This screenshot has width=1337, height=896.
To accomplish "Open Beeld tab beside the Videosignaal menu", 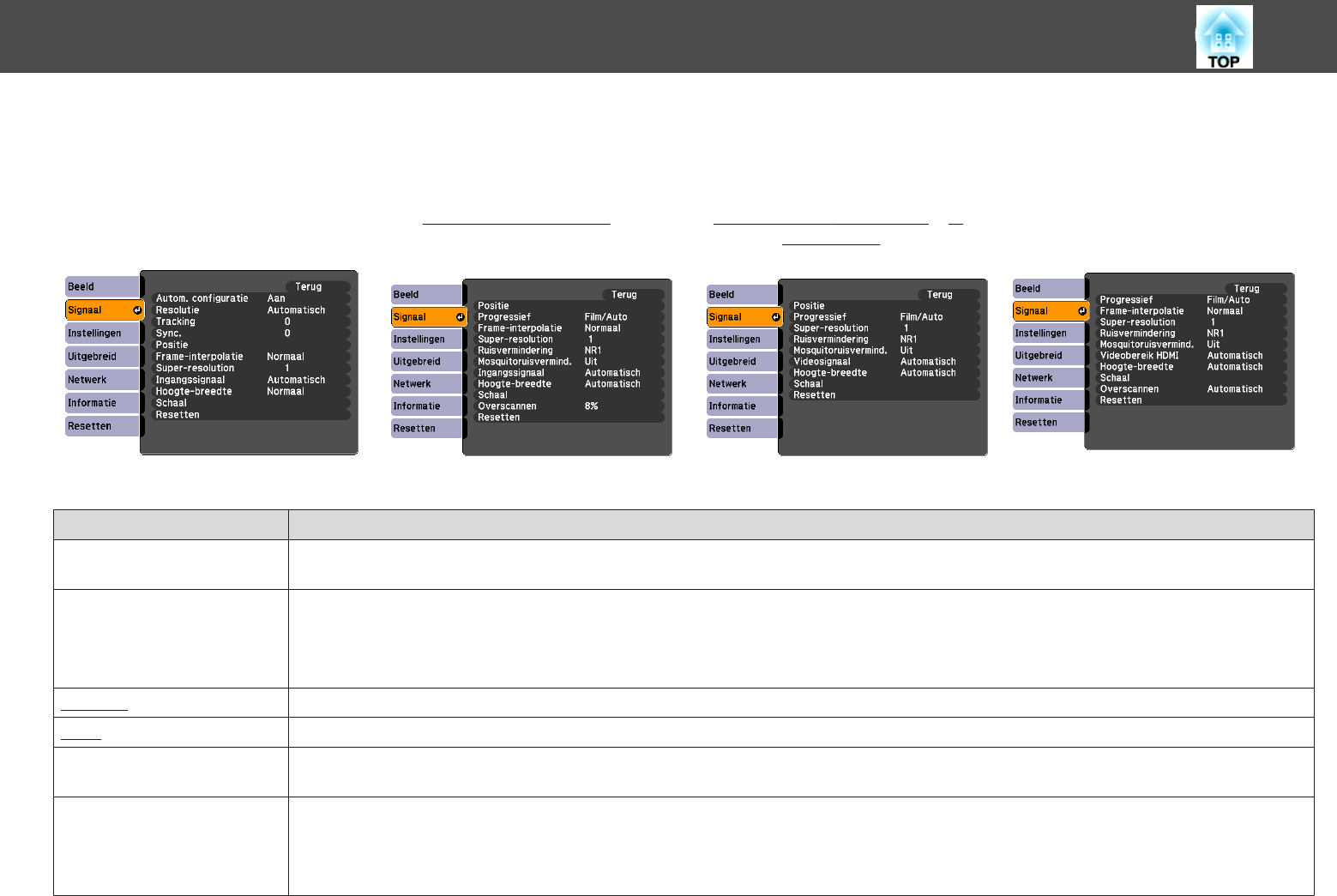I will [x=742, y=294].
